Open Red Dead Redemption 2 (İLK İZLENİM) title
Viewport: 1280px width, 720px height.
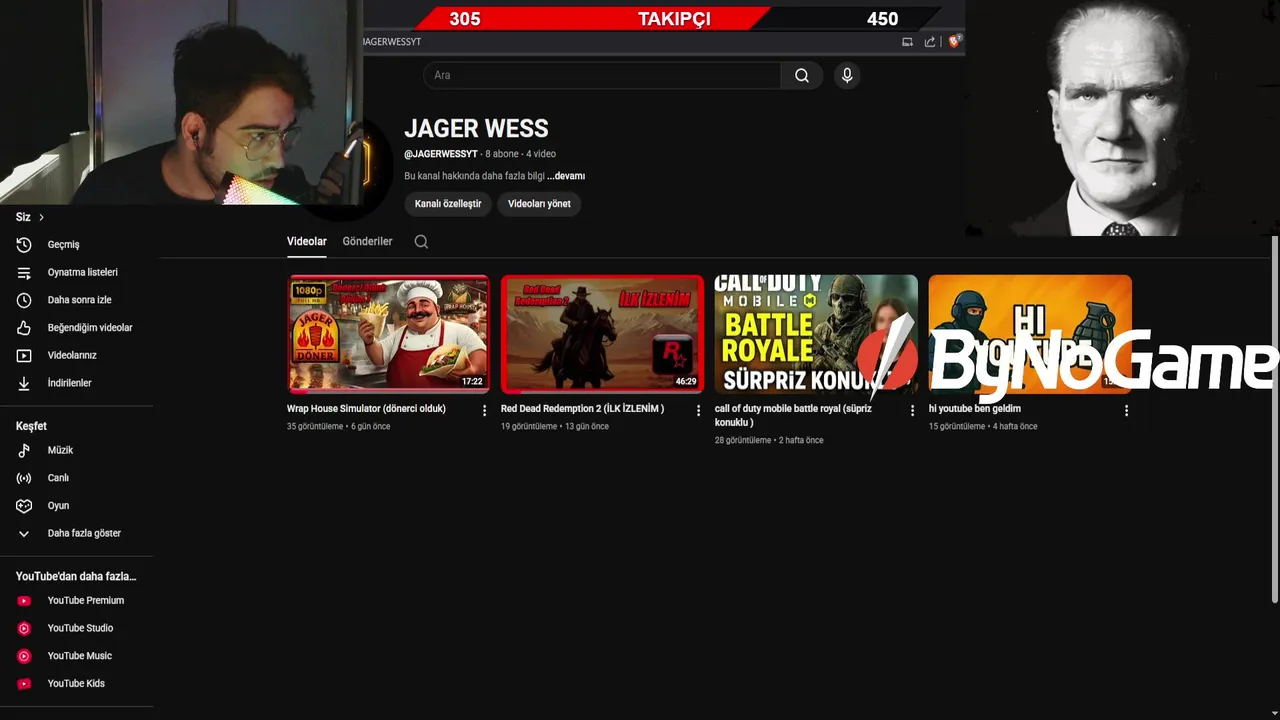point(582,409)
